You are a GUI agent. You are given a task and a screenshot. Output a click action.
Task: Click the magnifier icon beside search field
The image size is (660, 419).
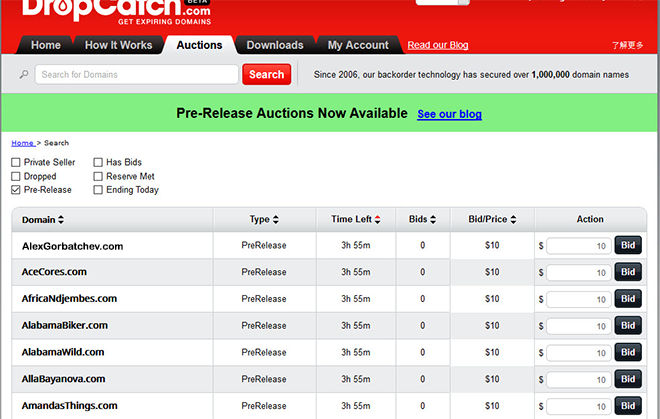tap(24, 75)
